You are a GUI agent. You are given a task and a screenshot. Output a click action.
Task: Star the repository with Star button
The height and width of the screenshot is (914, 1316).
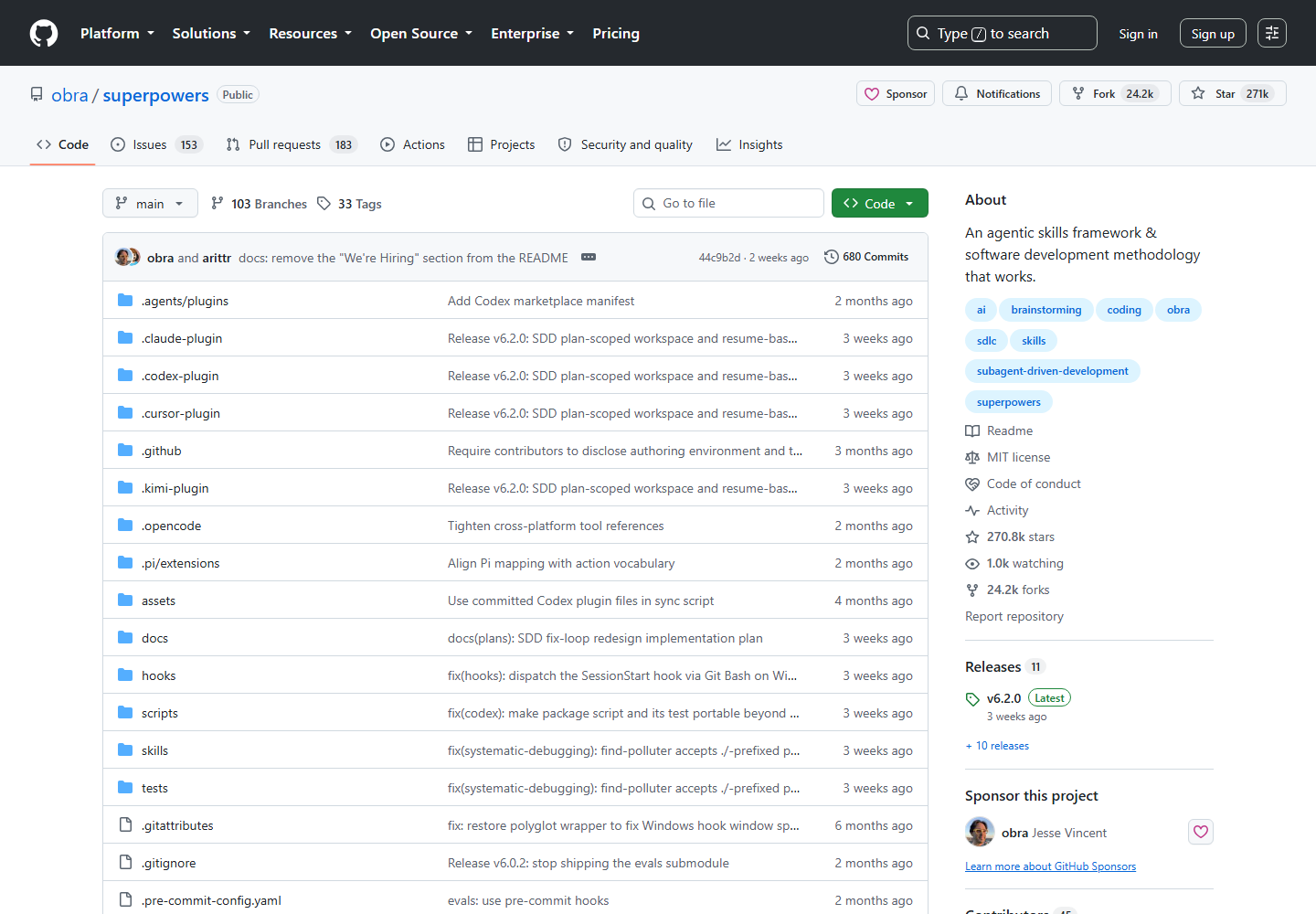click(1233, 93)
